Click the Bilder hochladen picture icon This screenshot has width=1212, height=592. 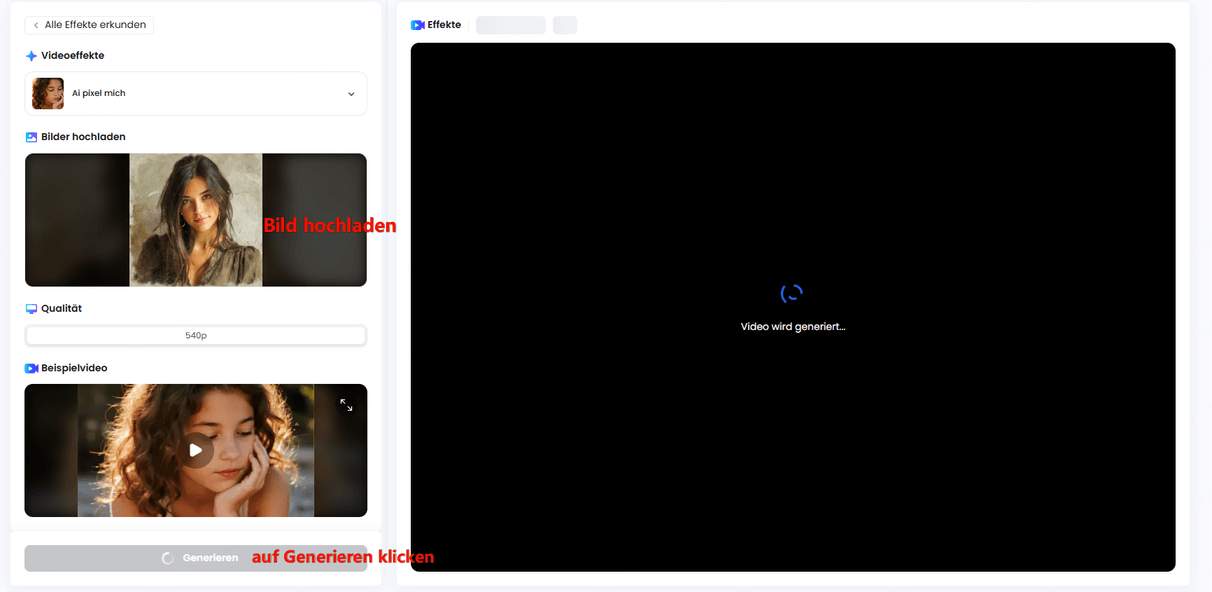click(x=31, y=137)
